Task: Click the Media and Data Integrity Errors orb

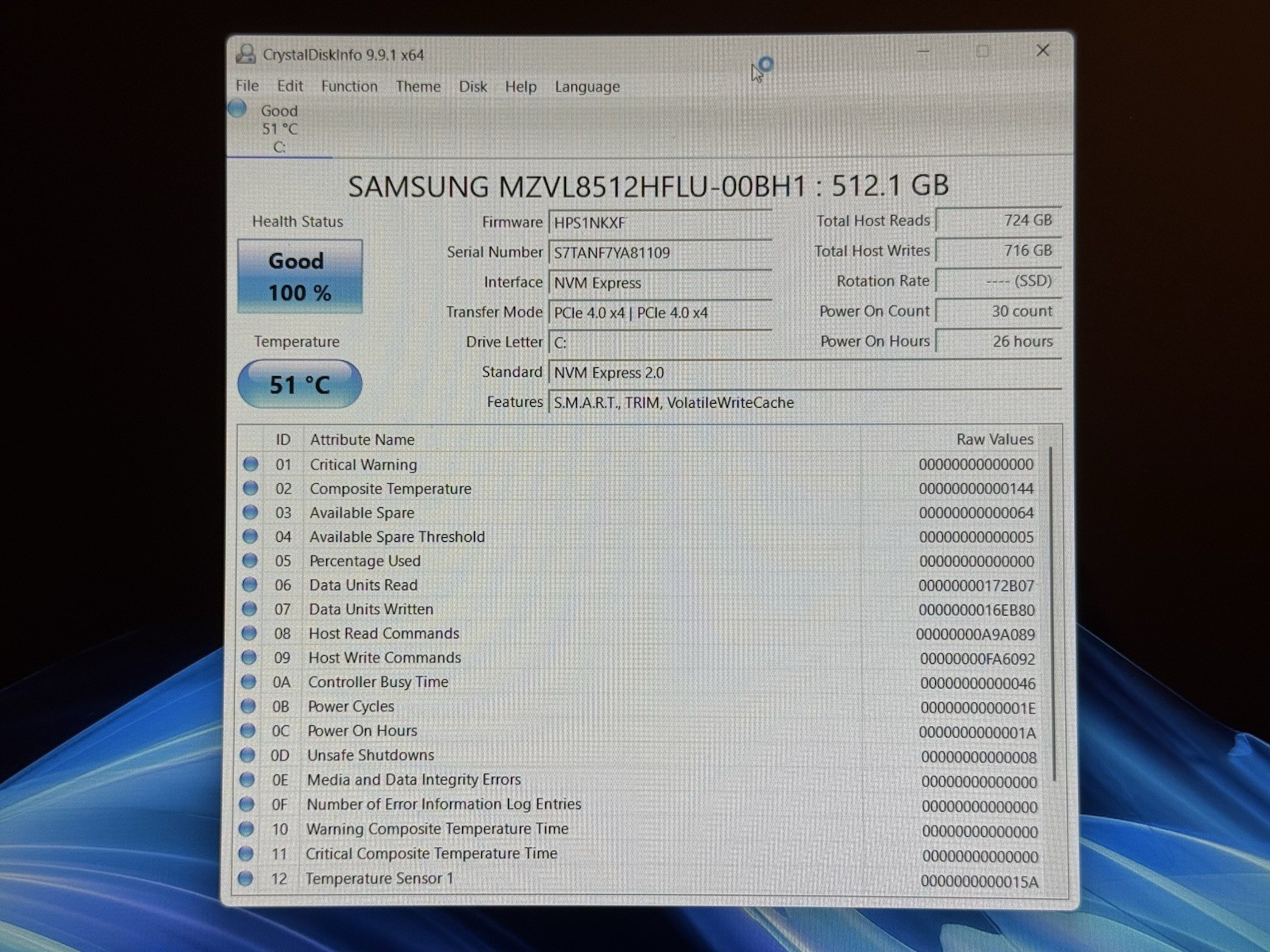Action: 247,779
